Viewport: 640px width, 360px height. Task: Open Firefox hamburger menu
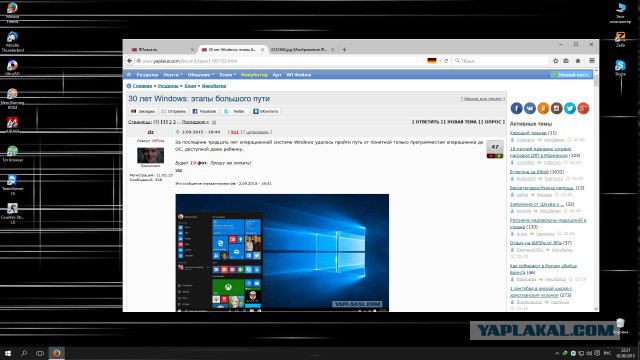pos(591,60)
